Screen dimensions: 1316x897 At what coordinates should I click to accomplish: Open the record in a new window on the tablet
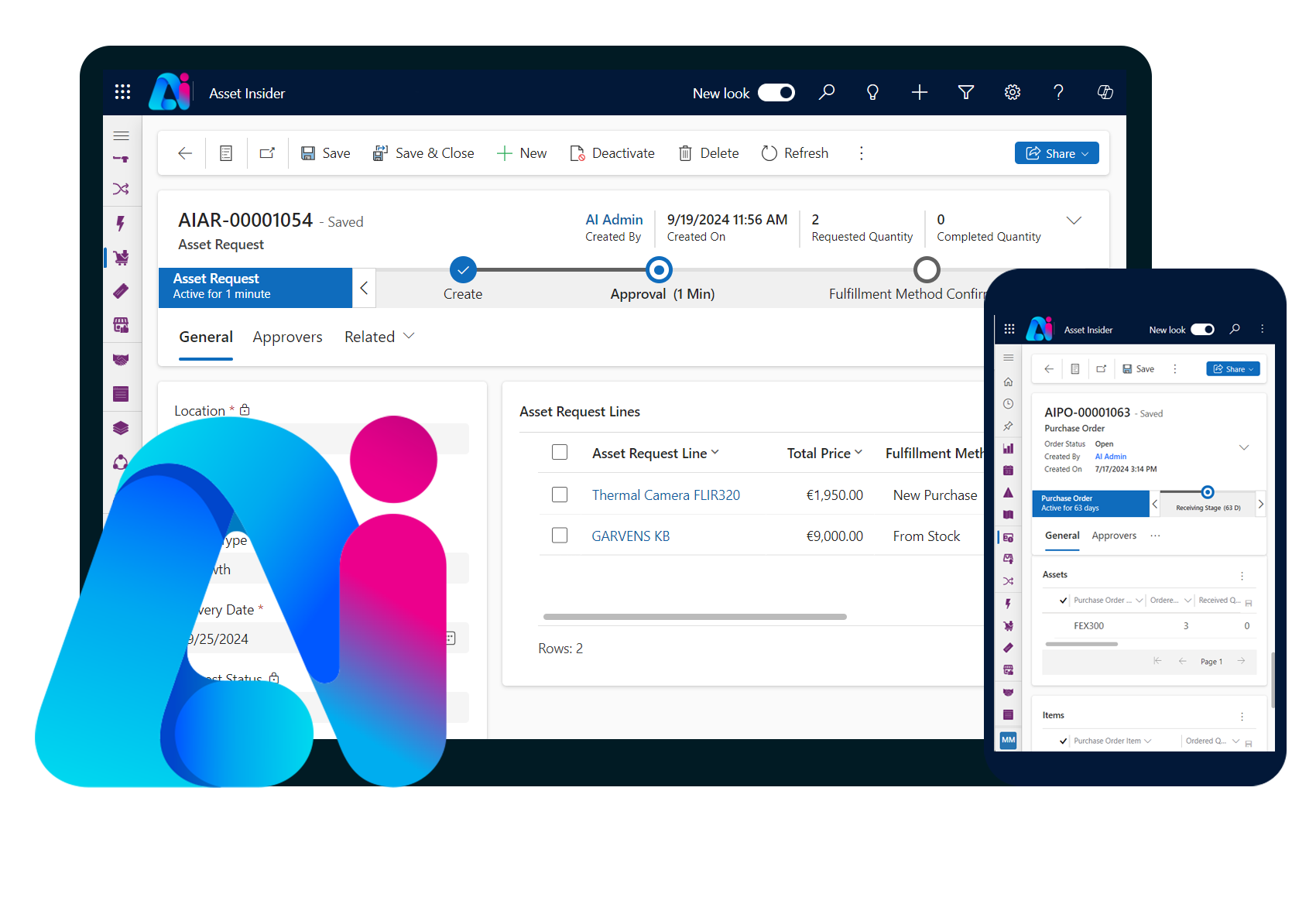pos(267,153)
